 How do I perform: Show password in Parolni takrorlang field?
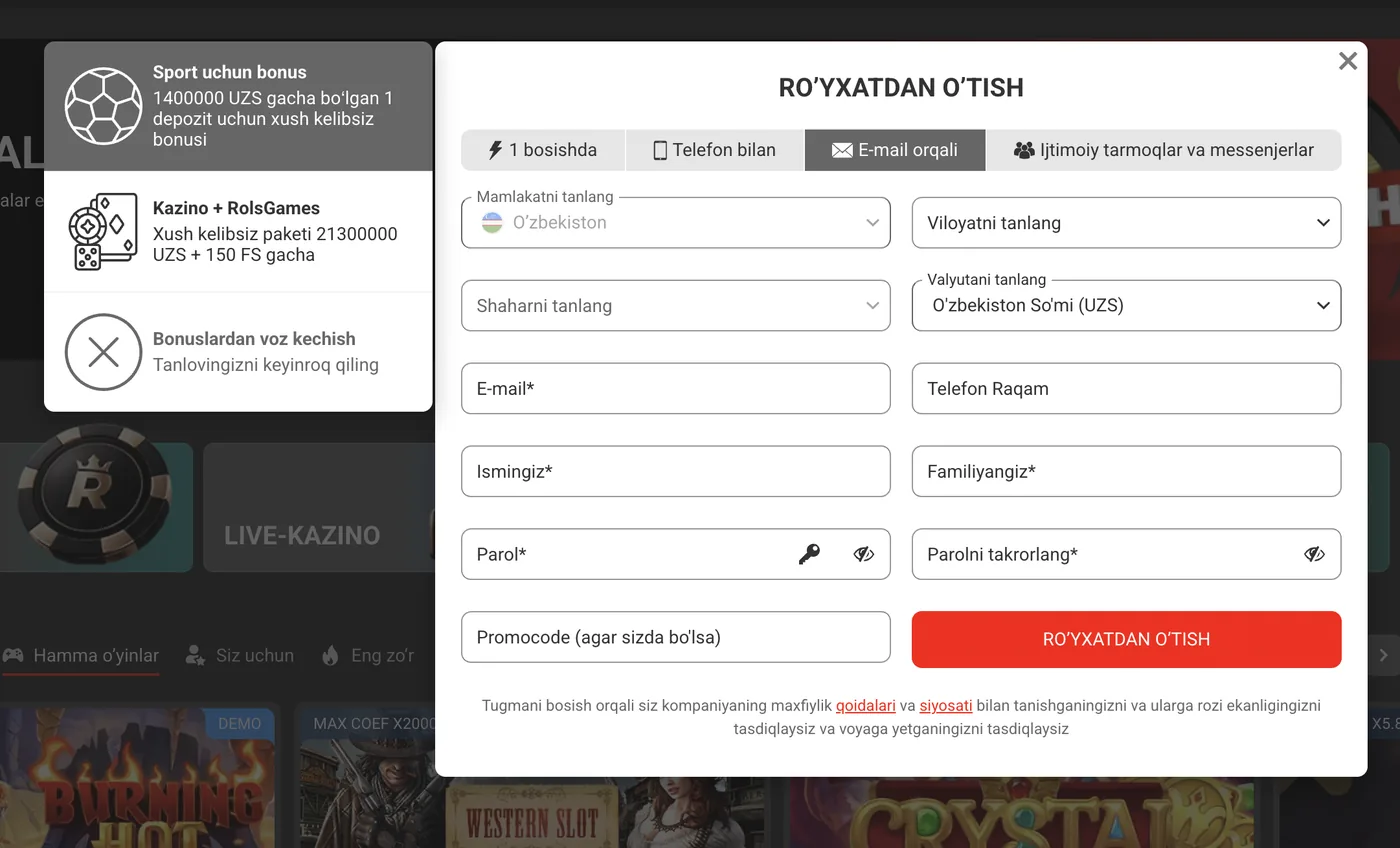[x=1314, y=554]
